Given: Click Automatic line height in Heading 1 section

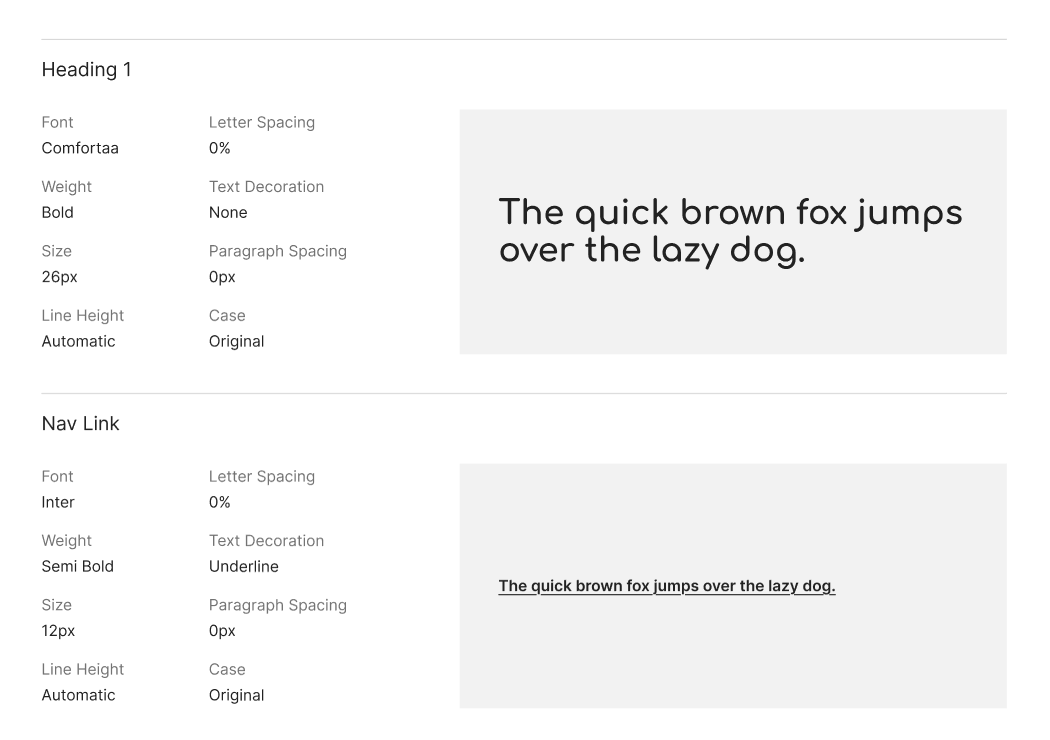Looking at the screenshot, I should 78,341.
